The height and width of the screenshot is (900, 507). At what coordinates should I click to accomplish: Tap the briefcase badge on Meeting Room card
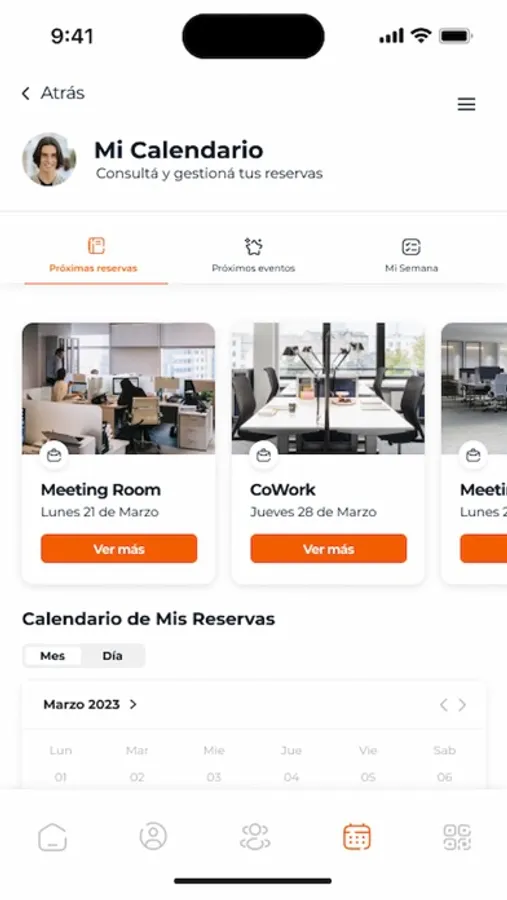click(x=55, y=456)
